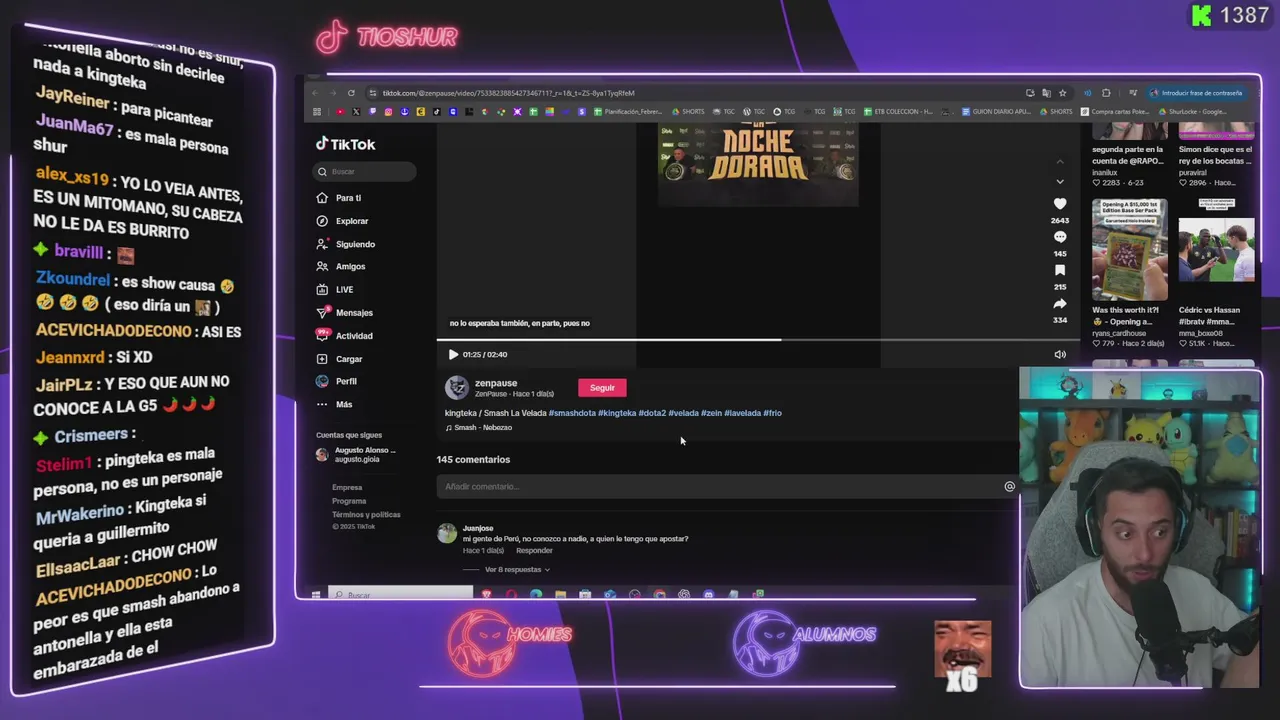
Task: Expand the Empresa footer section
Action: pyautogui.click(x=347, y=487)
